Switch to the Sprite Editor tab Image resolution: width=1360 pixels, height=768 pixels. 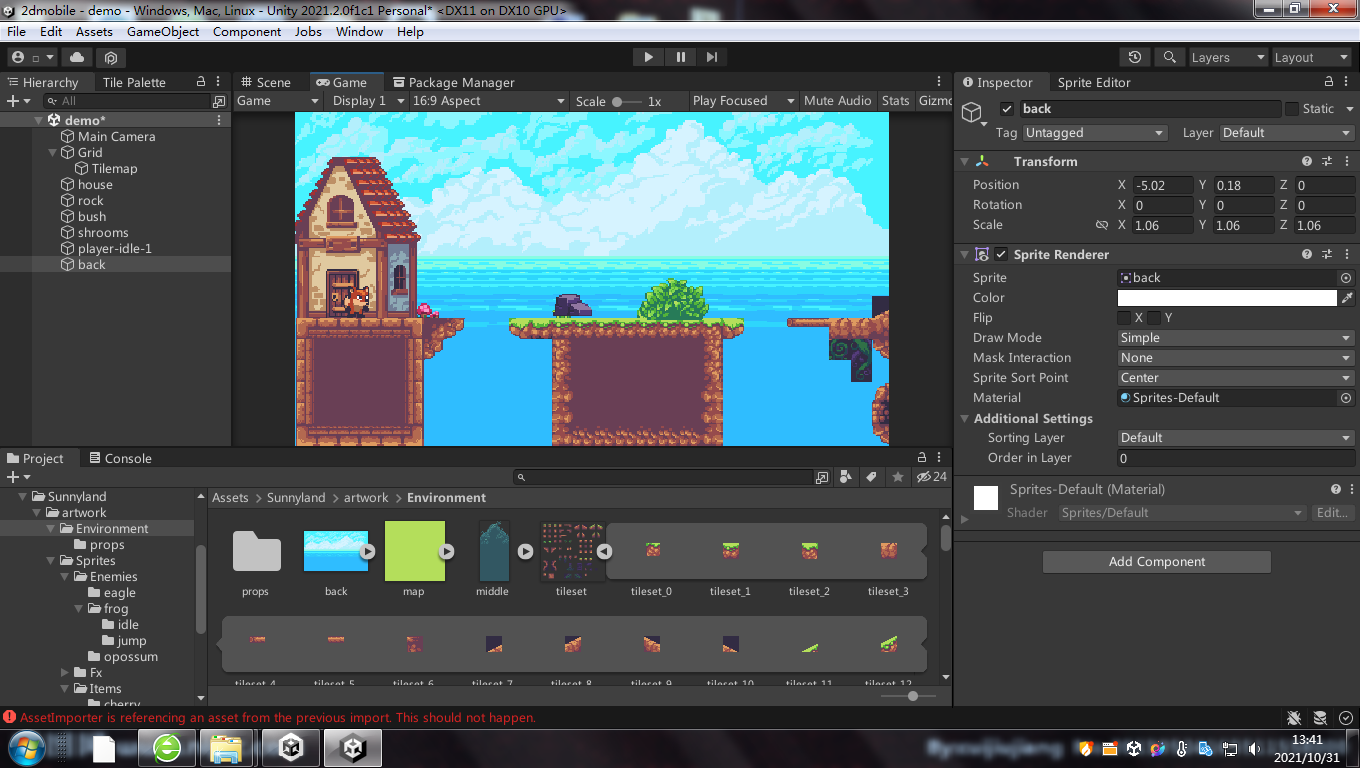click(1094, 82)
